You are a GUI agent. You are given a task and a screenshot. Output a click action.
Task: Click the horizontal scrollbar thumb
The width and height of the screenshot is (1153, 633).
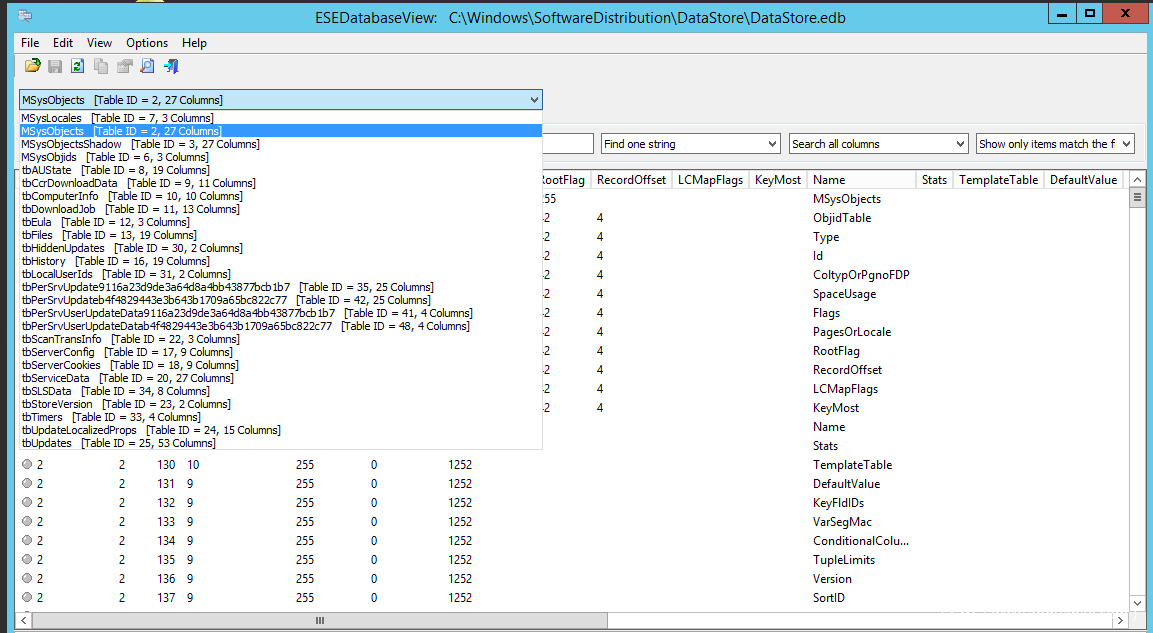point(320,621)
